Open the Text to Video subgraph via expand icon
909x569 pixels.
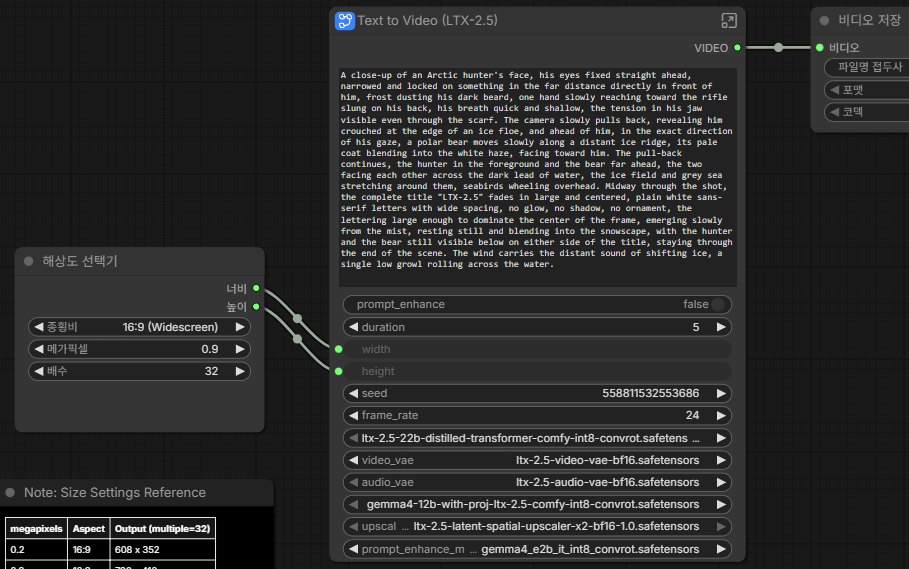(x=729, y=21)
